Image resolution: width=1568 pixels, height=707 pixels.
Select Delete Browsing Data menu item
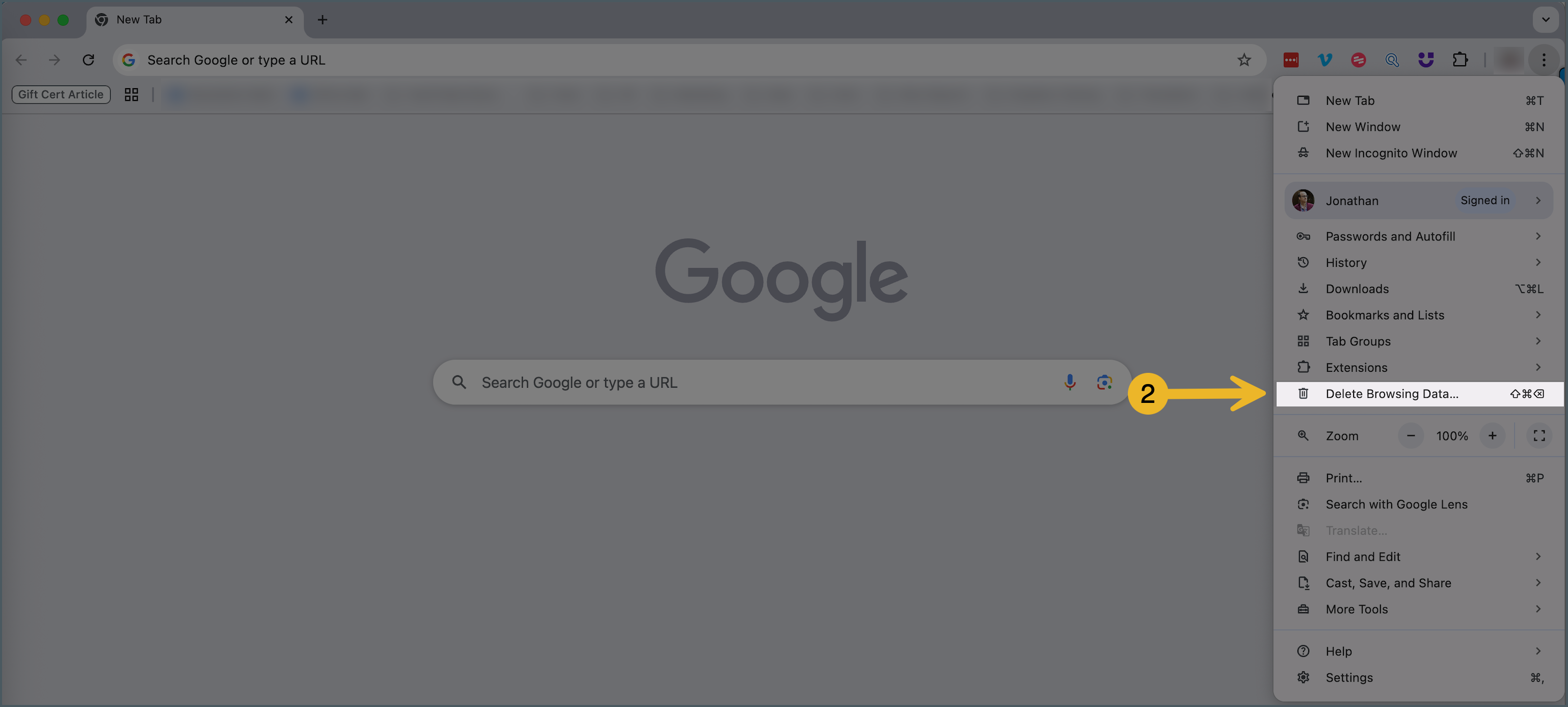coord(1418,394)
